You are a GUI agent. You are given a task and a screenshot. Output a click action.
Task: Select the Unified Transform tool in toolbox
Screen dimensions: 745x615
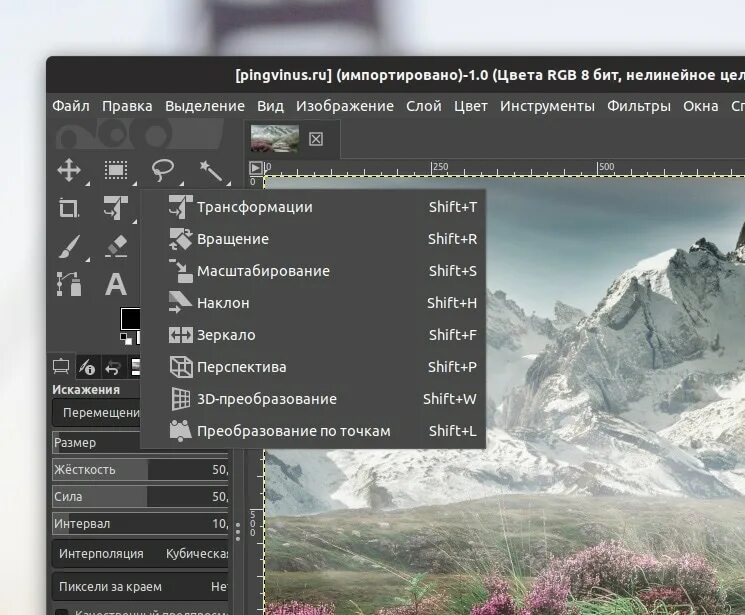[116, 208]
